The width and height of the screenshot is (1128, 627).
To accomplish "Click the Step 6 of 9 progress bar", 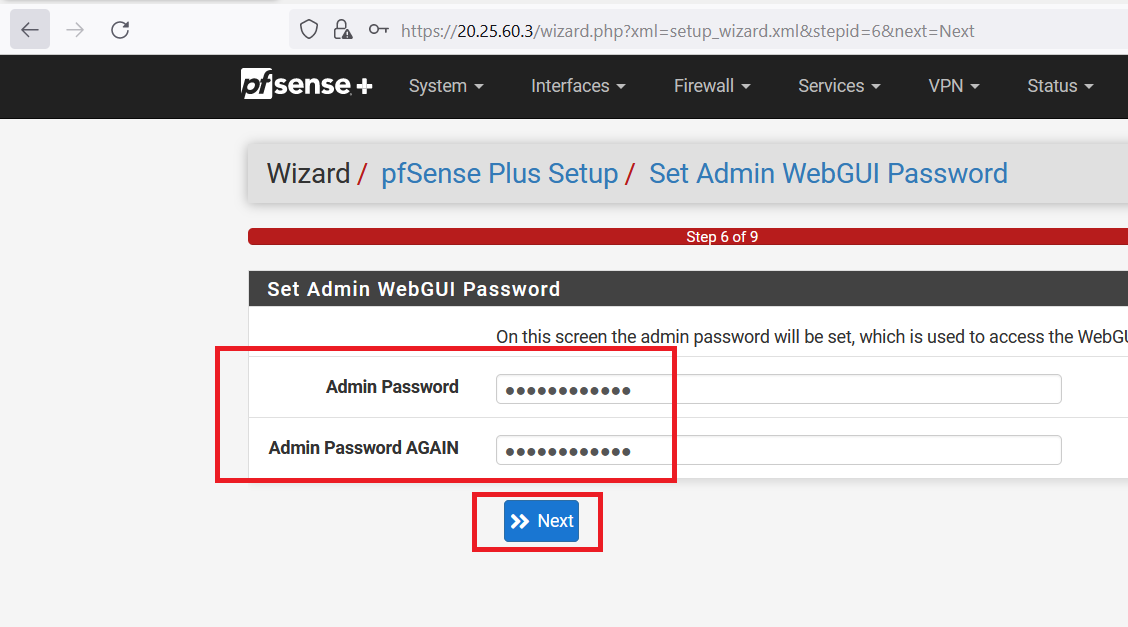I will [690, 237].
